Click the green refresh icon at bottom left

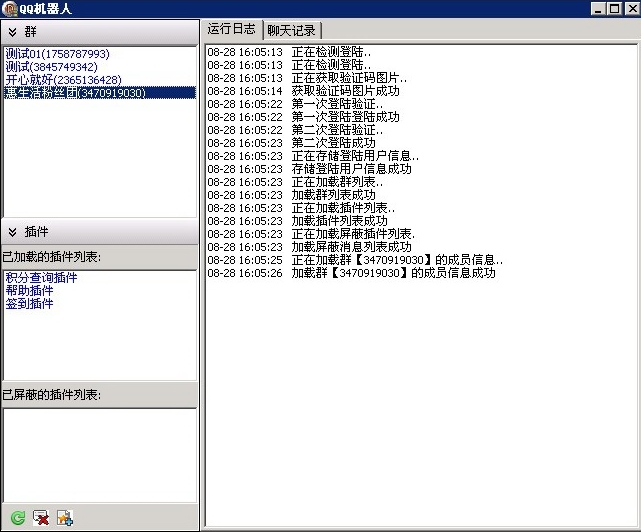coord(18,517)
